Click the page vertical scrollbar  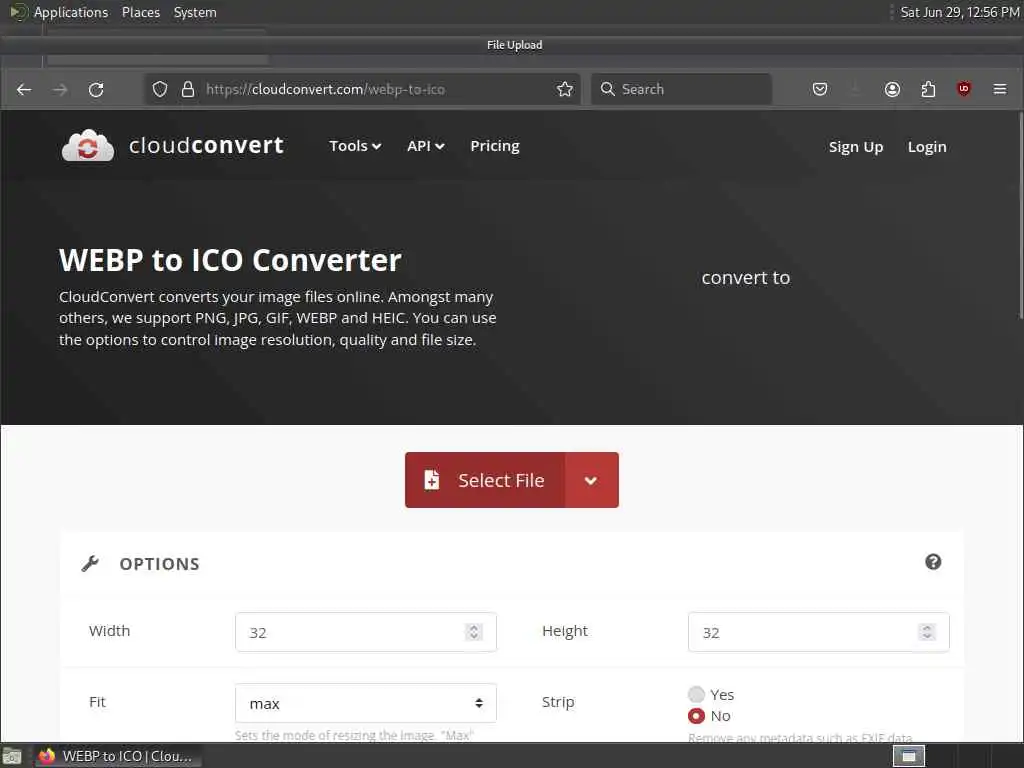point(1021,216)
